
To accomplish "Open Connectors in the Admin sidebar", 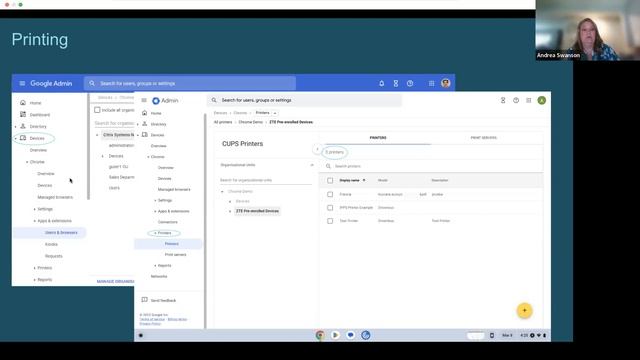I will pos(168,222).
